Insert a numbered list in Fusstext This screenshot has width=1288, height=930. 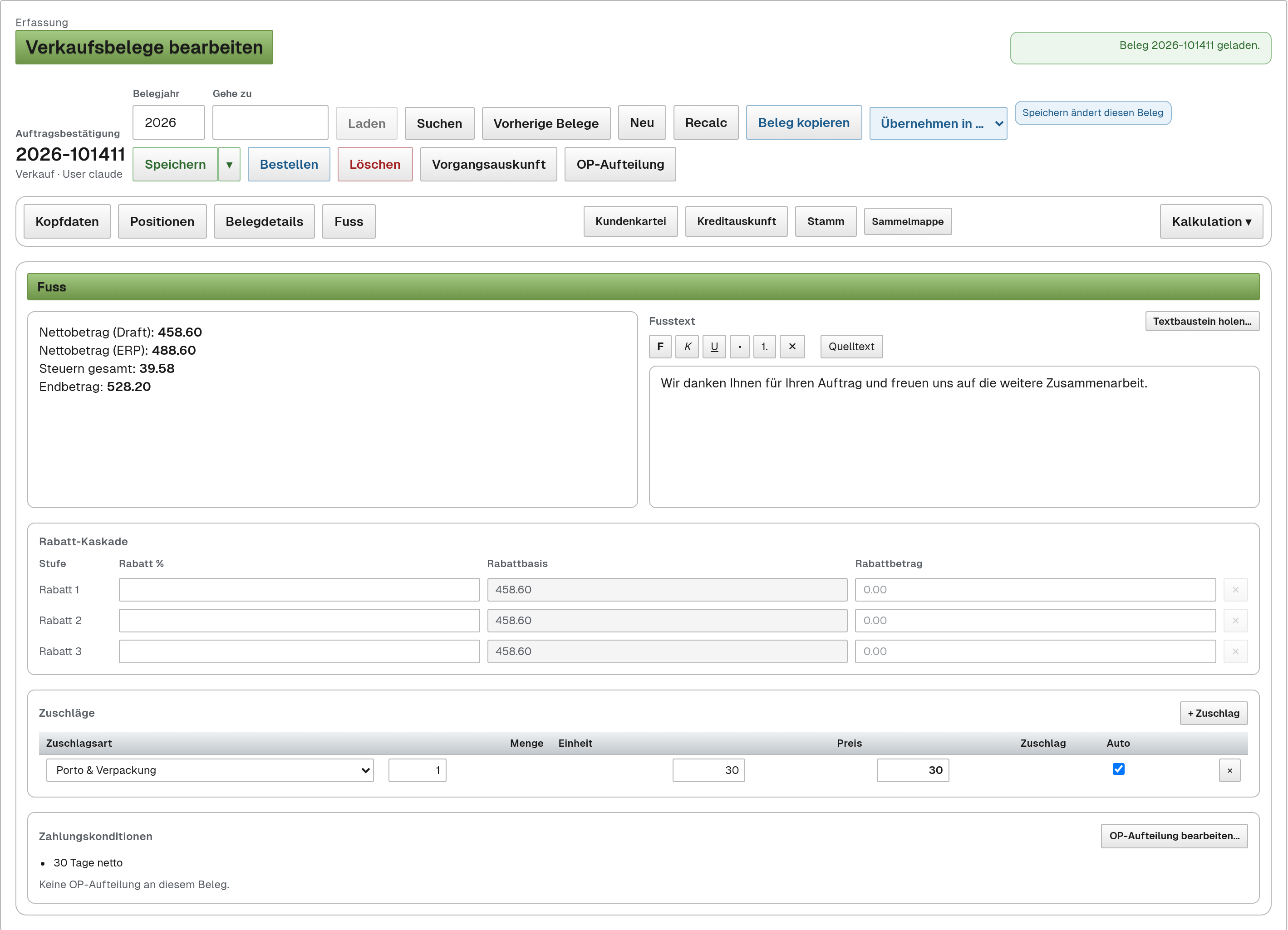click(x=764, y=346)
